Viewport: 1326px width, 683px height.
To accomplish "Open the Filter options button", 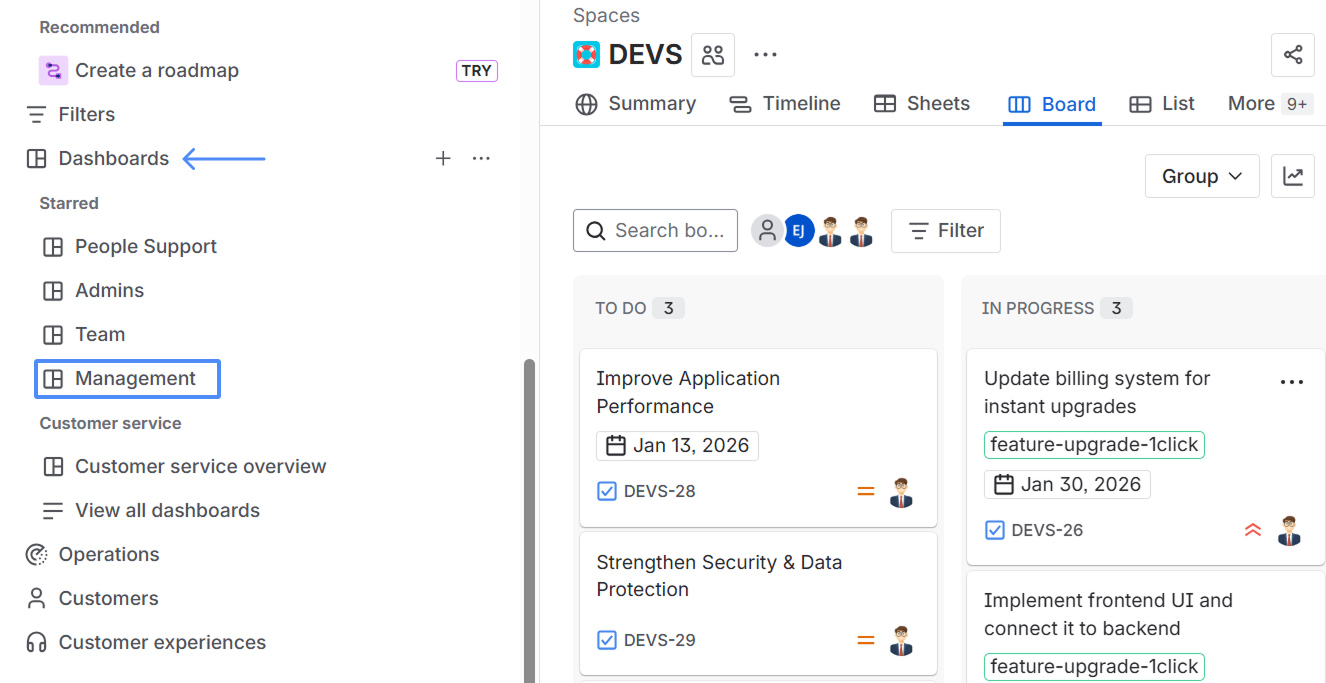I will click(x=945, y=230).
